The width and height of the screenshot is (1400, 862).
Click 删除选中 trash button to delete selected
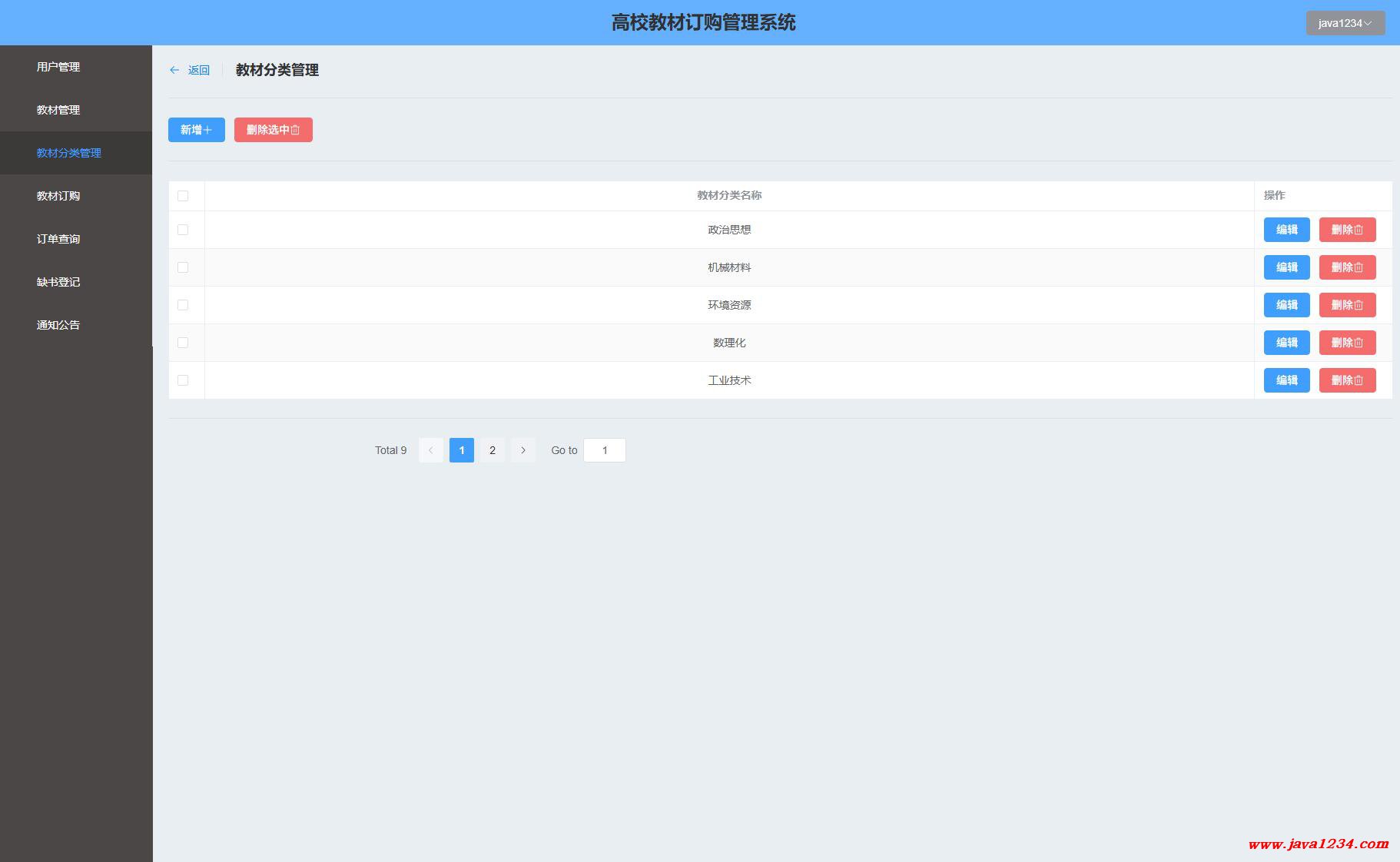[273, 130]
